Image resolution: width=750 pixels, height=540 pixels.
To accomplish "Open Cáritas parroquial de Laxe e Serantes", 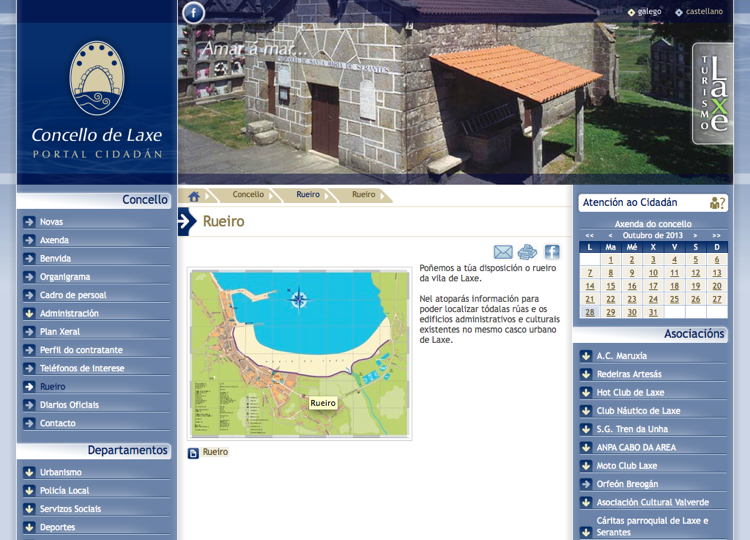I will pyautogui.click(x=652, y=527).
